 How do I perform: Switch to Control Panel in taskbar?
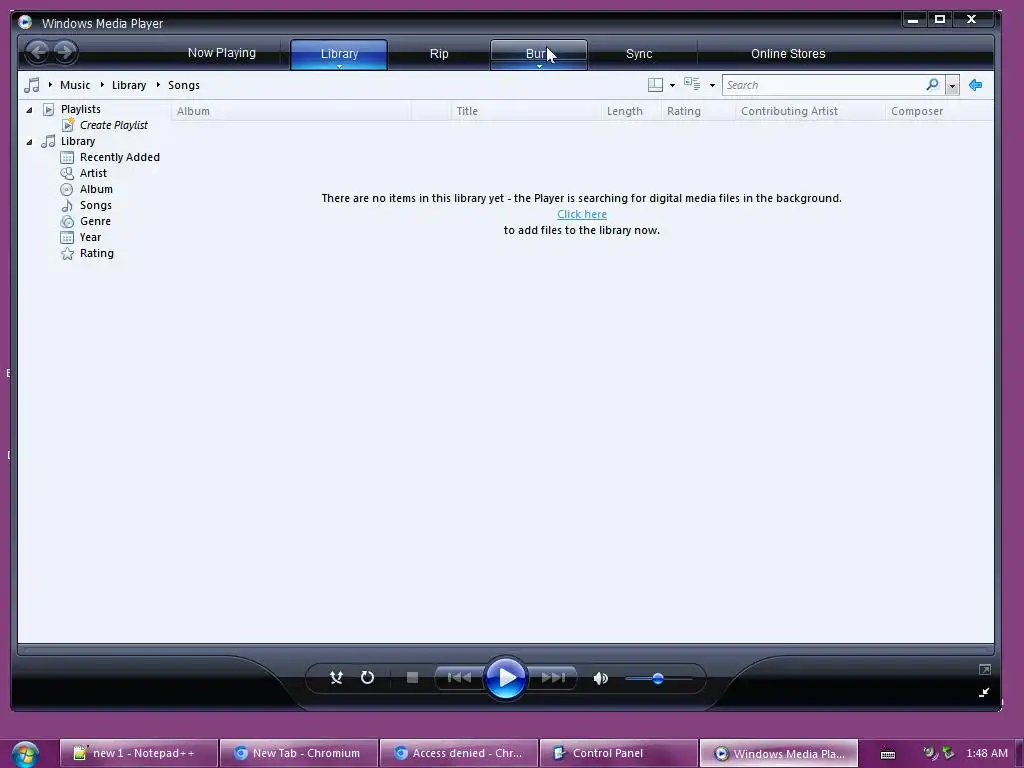tap(619, 753)
